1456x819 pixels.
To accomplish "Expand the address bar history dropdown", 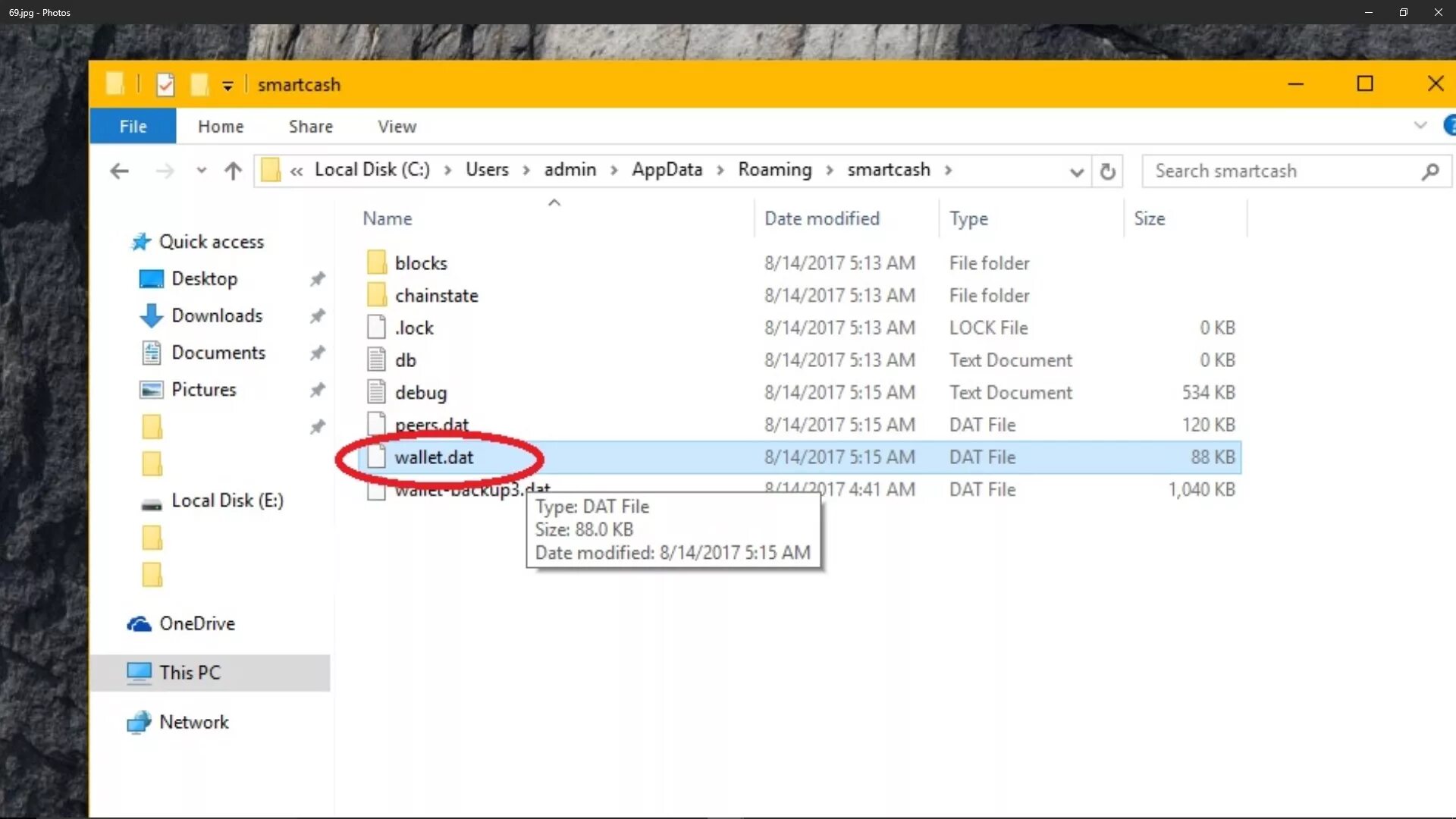I will coord(1076,172).
